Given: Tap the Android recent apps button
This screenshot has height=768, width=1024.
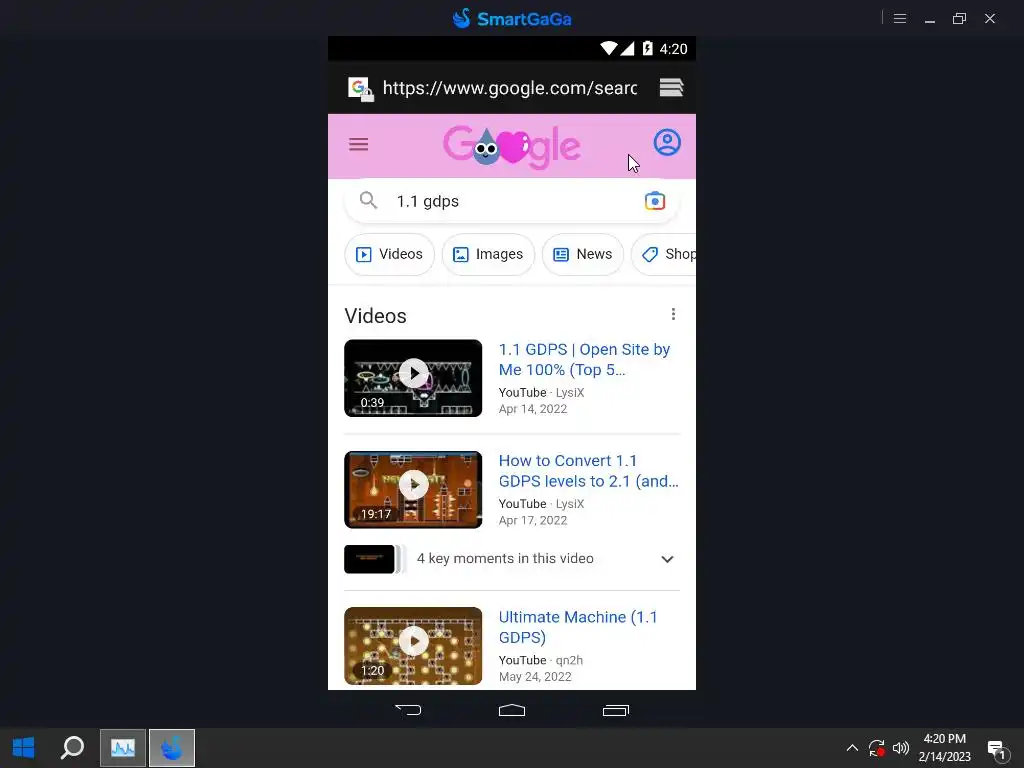Looking at the screenshot, I should (615, 710).
